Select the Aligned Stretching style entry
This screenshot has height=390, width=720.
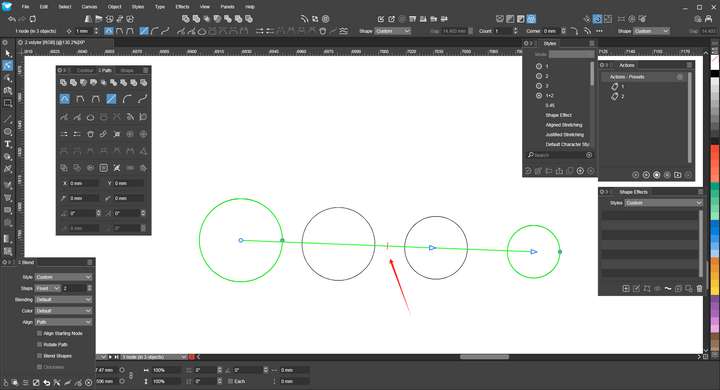(563, 125)
